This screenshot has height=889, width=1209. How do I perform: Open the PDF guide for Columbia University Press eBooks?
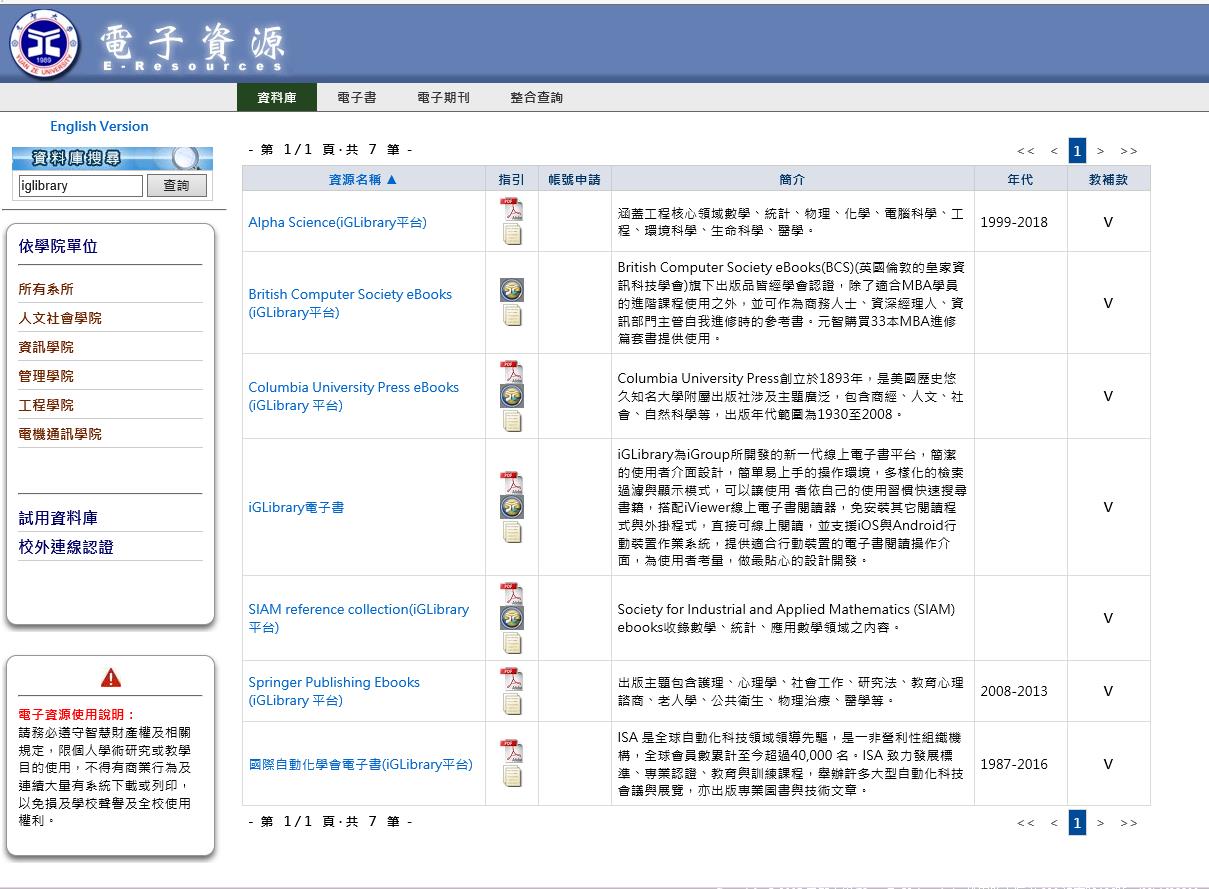coord(512,372)
